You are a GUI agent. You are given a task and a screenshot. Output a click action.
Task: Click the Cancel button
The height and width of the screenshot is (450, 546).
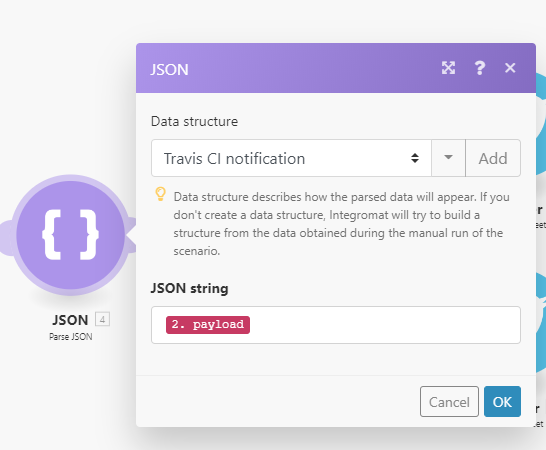coord(449,402)
